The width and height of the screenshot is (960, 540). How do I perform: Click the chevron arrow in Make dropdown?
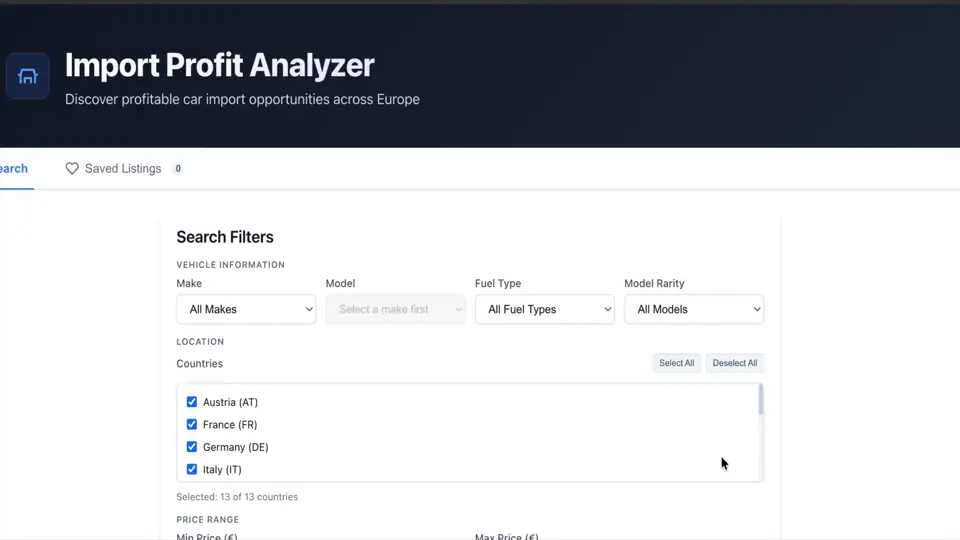[308, 310]
